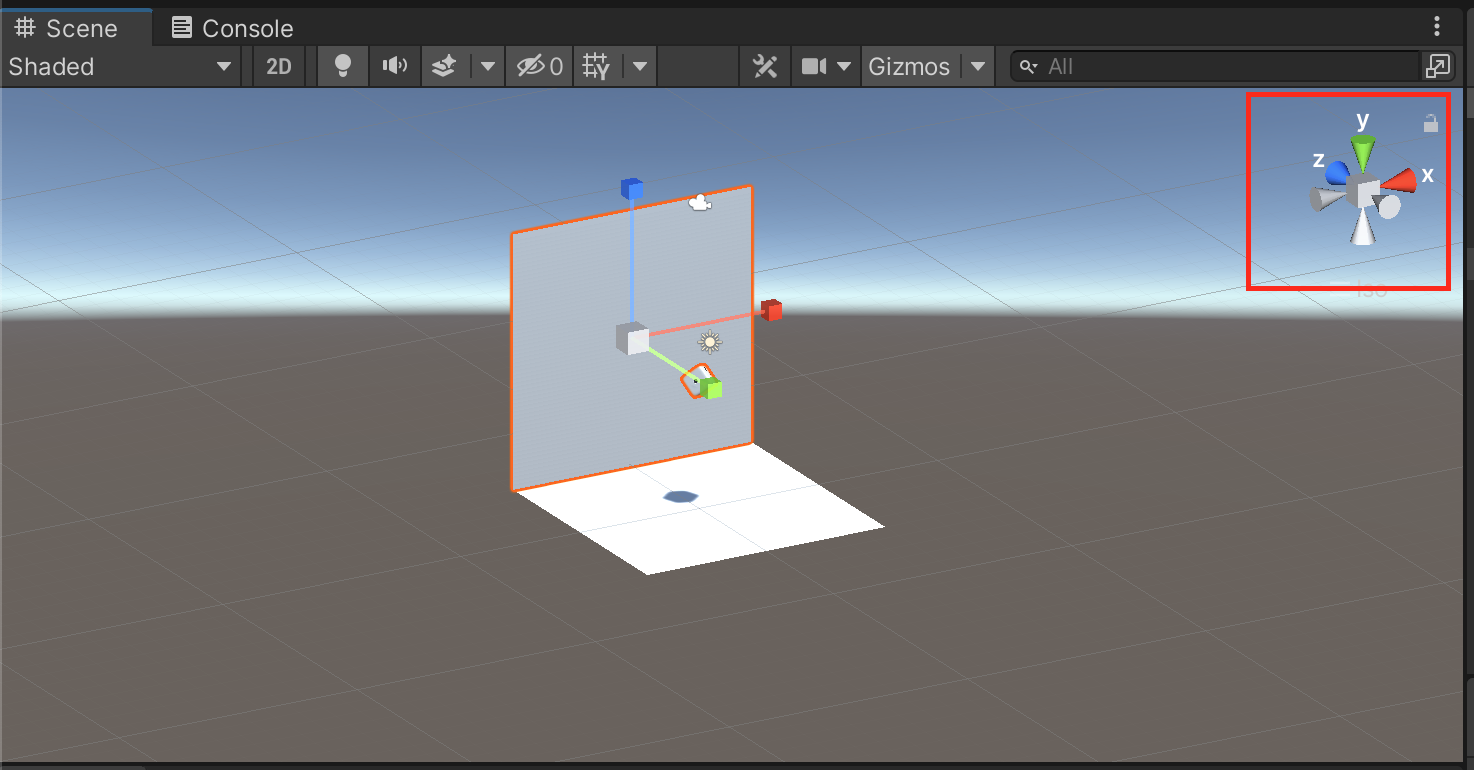
Task: Toggle the scene effects layers icon
Action: coord(444,67)
